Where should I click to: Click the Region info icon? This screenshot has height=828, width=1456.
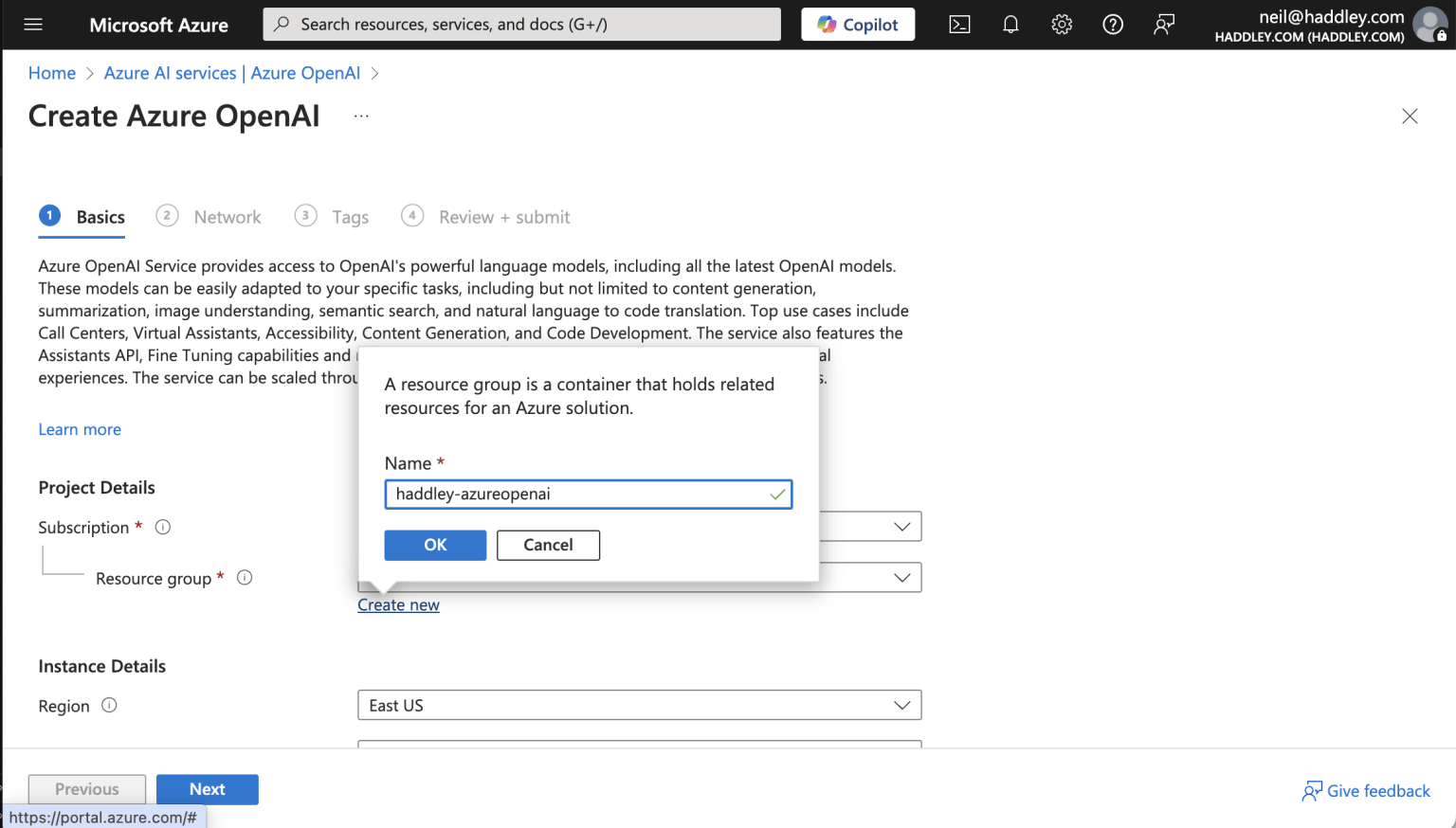click(109, 705)
